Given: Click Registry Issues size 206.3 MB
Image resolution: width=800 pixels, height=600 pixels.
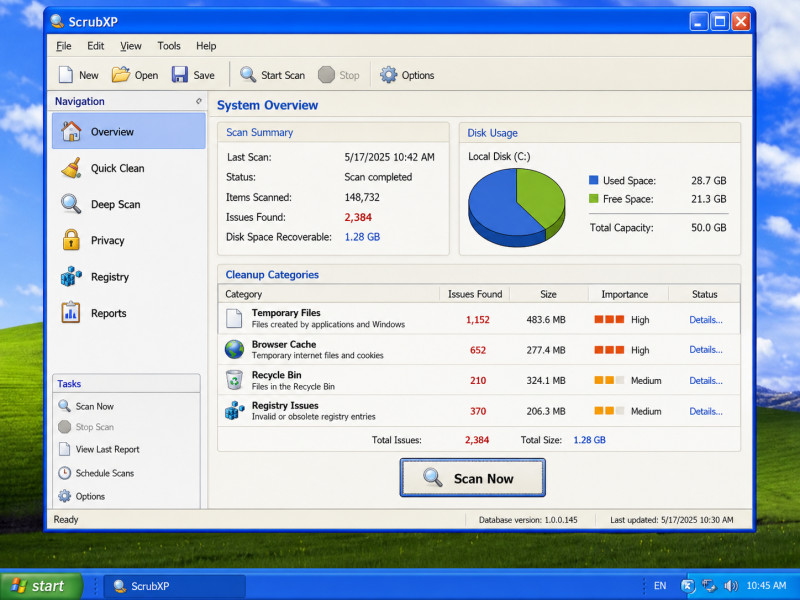Looking at the screenshot, I should tap(546, 411).
